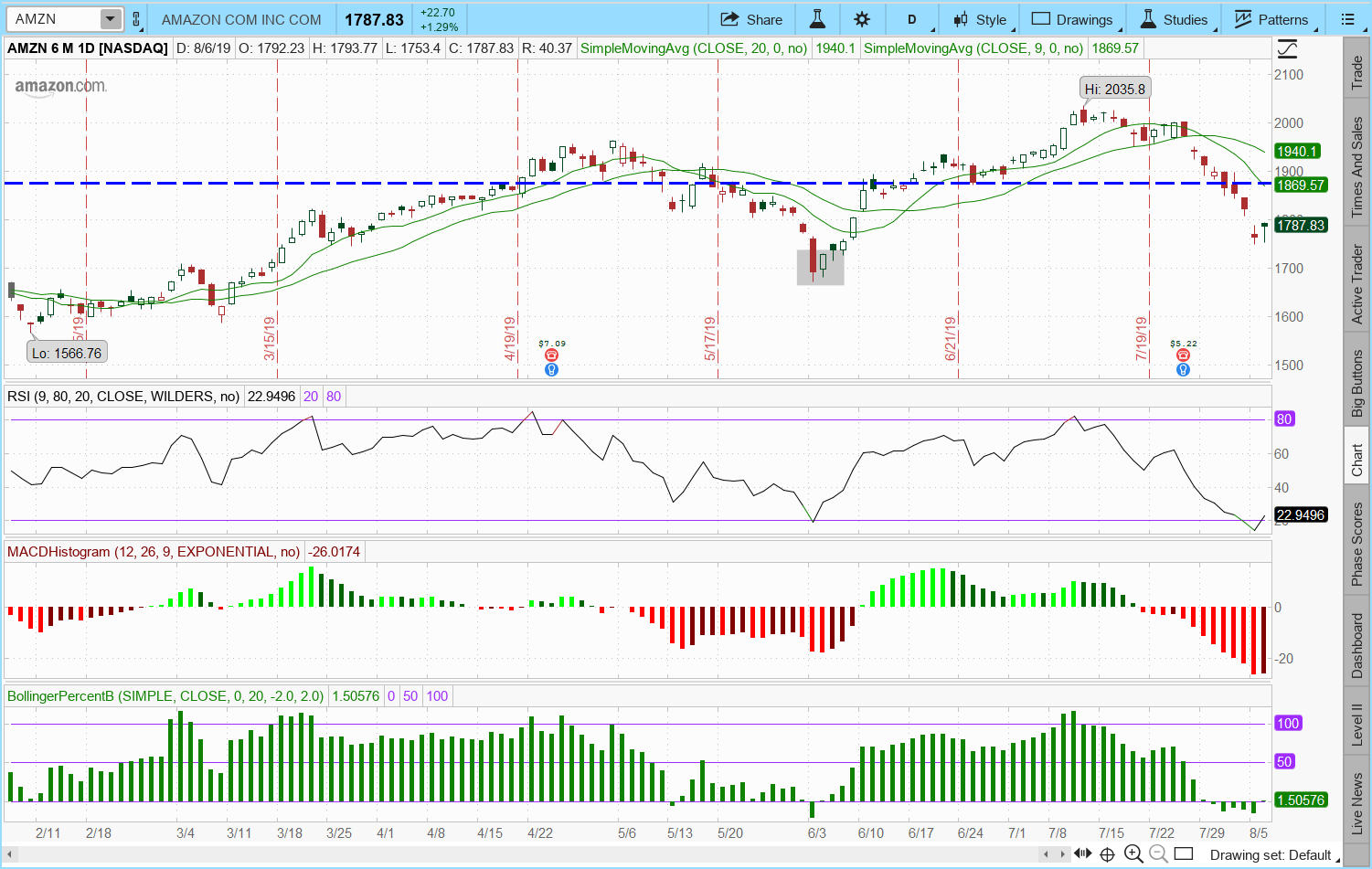Click the blue lightbulb icon near 4/19/19
1372x869 pixels.
tap(551, 370)
